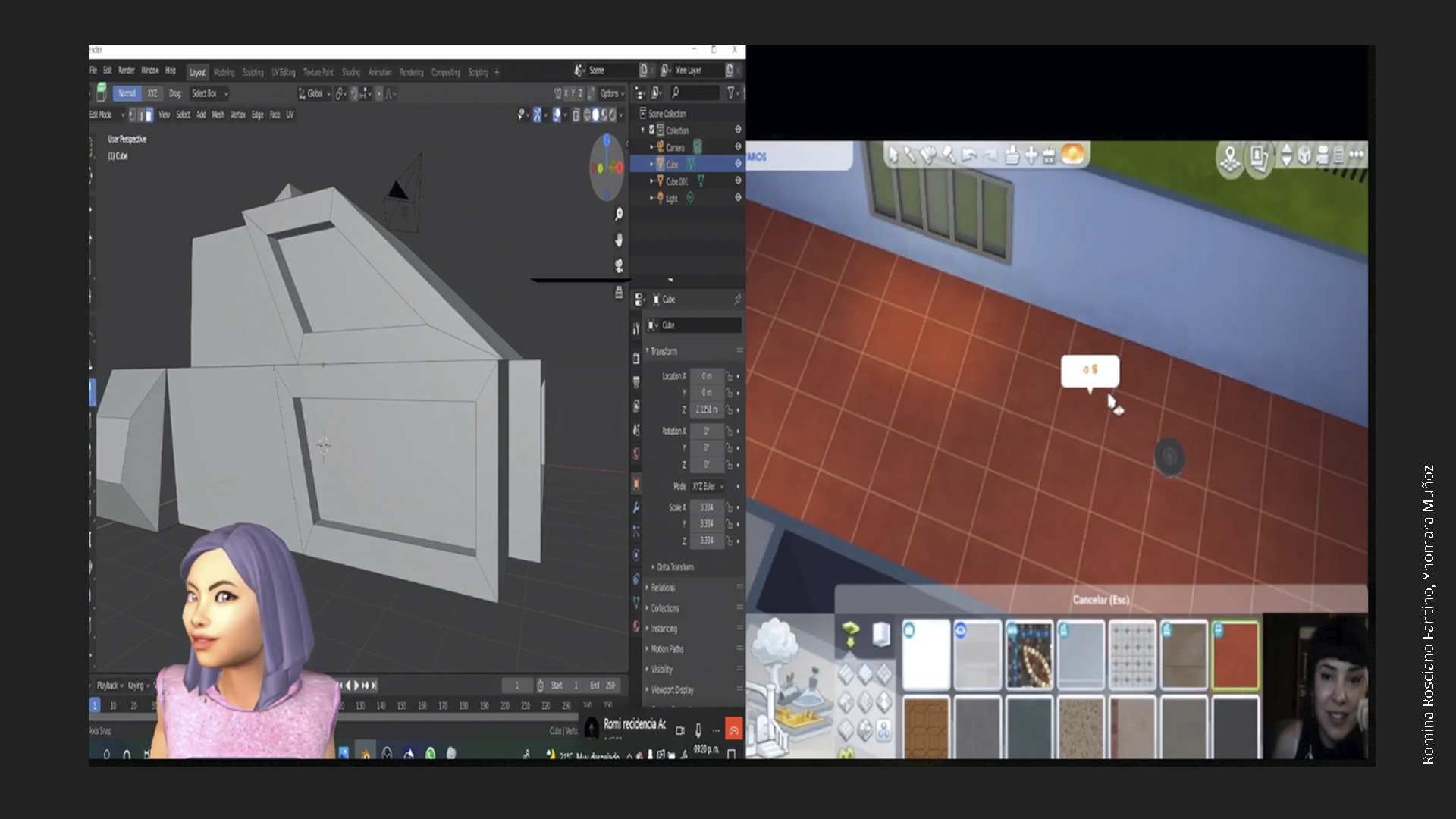Open the Modeling workspace tab
This screenshot has height=819, width=1456.
[224, 73]
